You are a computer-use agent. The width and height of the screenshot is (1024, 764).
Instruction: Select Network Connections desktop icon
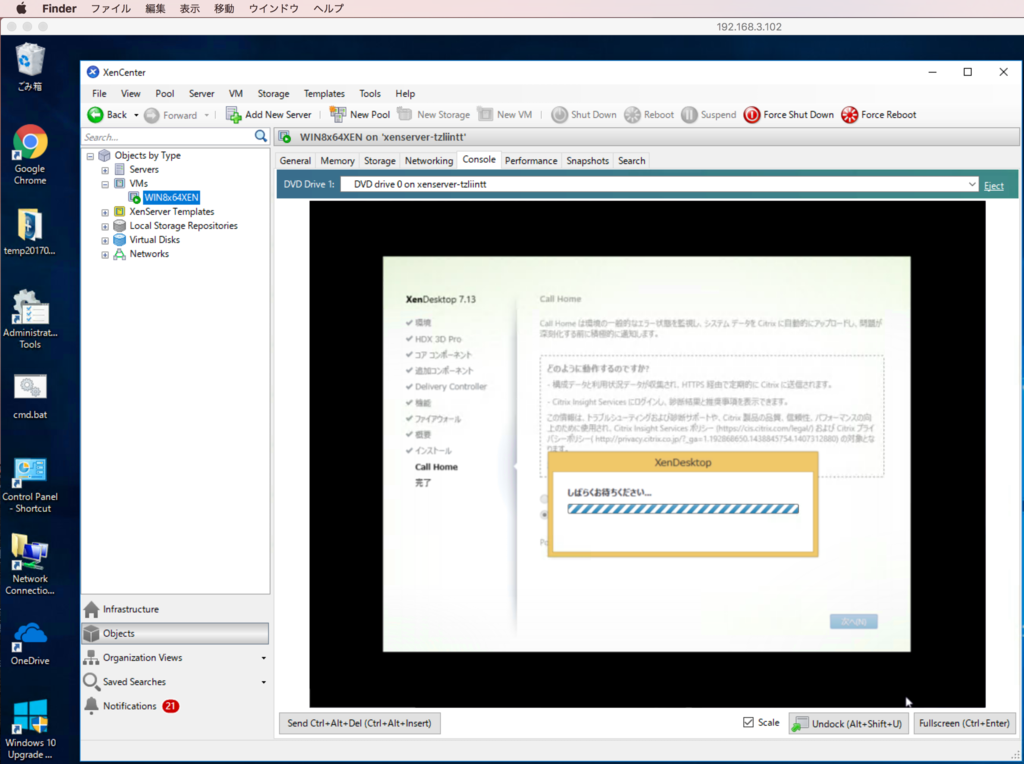[x=30, y=565]
